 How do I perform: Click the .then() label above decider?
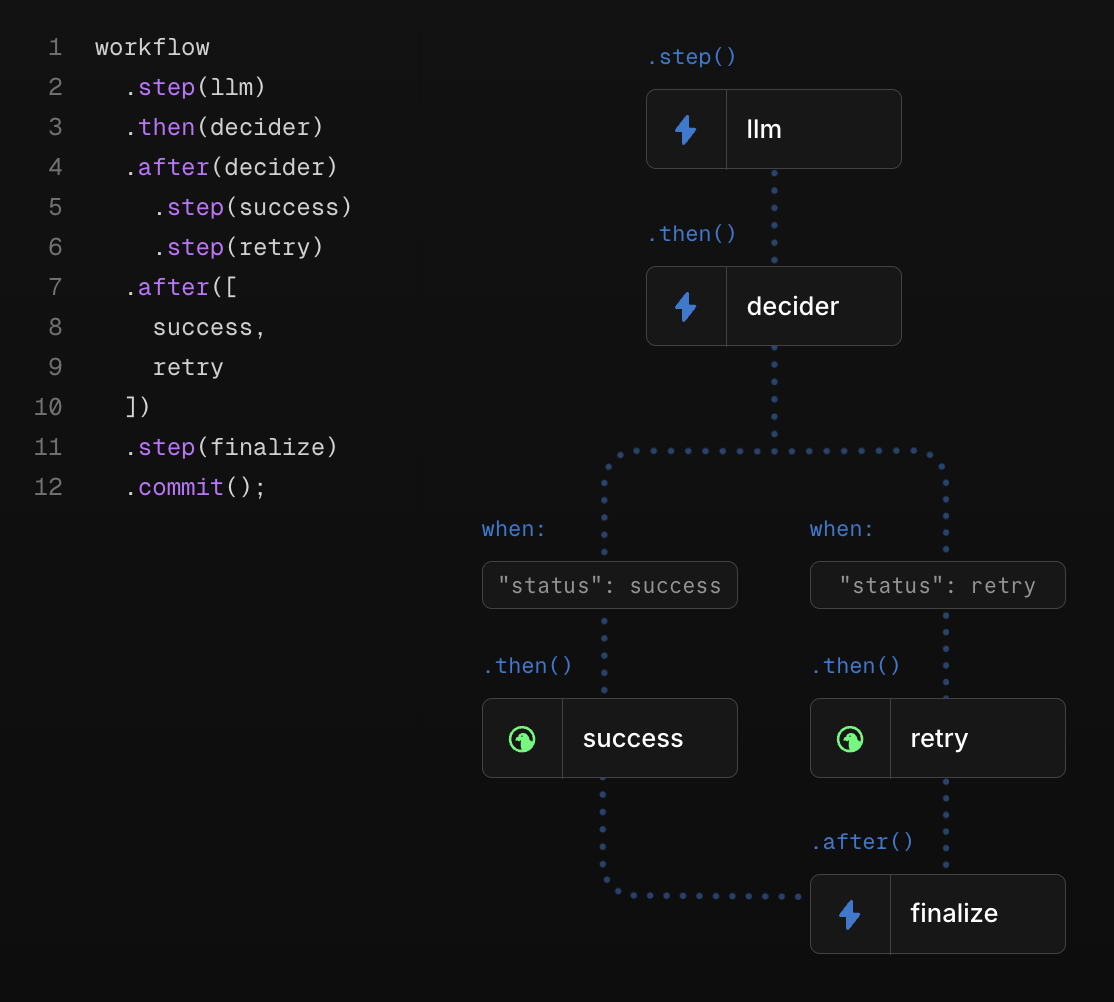pyautogui.click(x=691, y=234)
